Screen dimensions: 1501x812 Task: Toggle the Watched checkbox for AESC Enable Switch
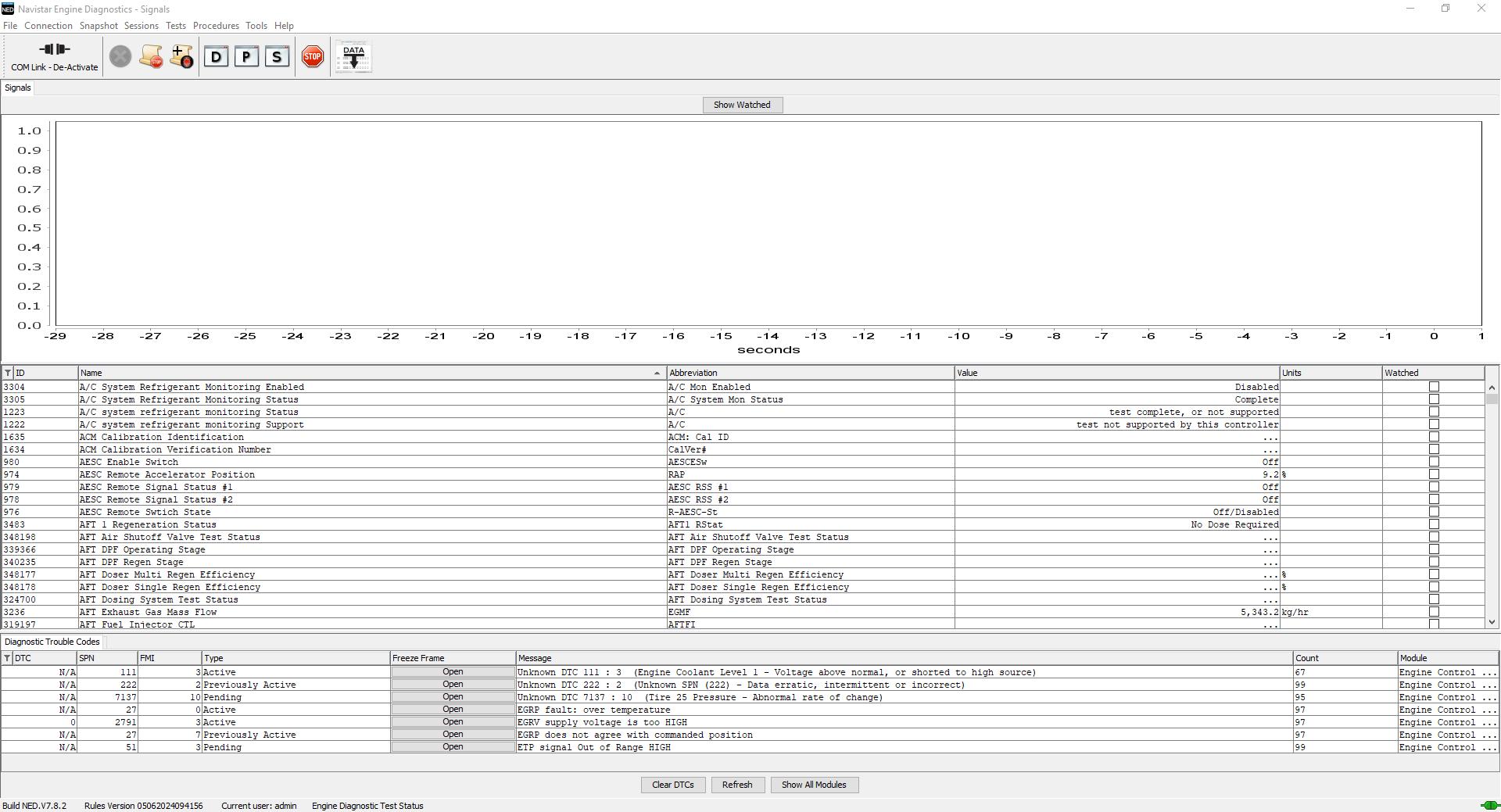[1433, 462]
